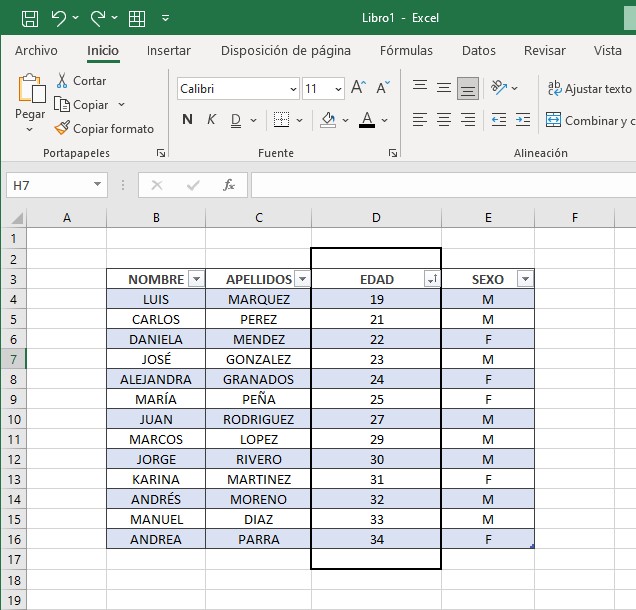Open the Vista tab

click(x=608, y=51)
